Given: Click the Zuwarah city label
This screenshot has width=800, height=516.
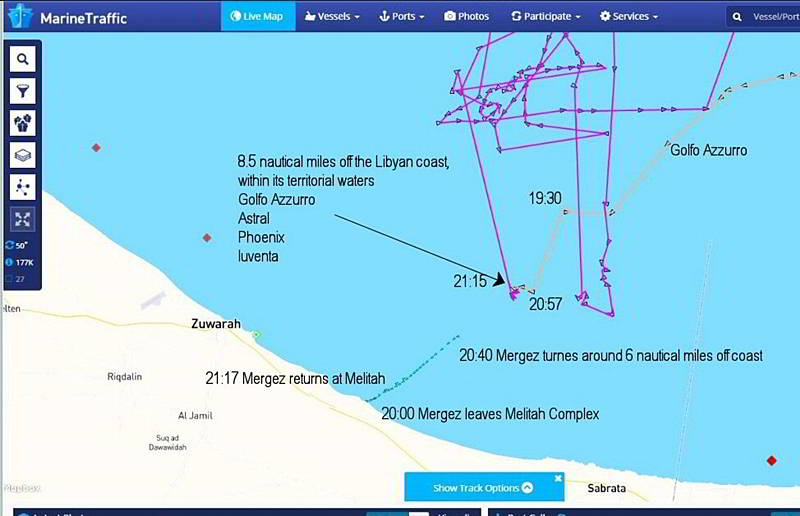Looking at the screenshot, I should (x=216, y=324).
